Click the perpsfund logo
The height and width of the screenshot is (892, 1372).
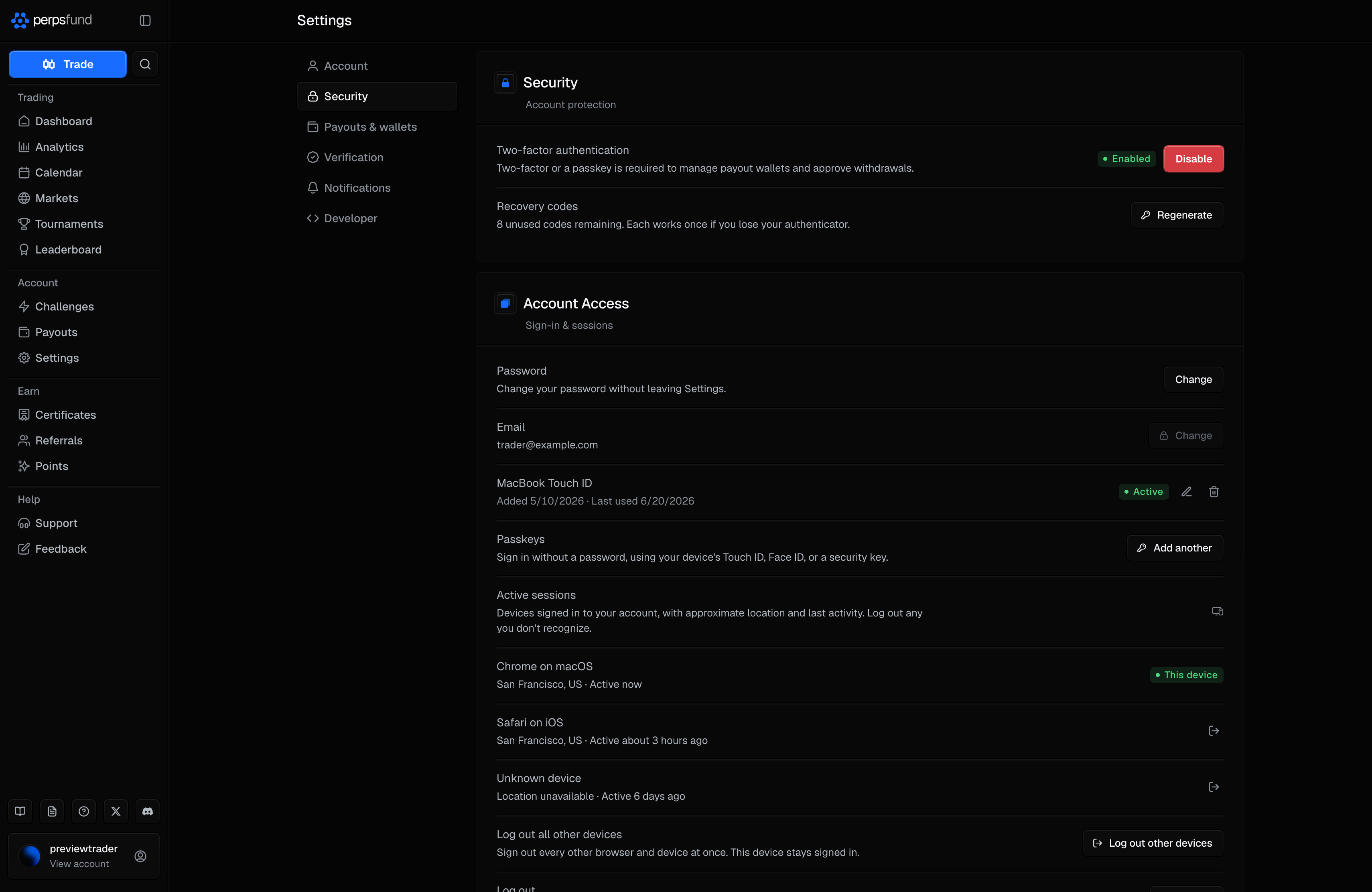click(x=51, y=20)
